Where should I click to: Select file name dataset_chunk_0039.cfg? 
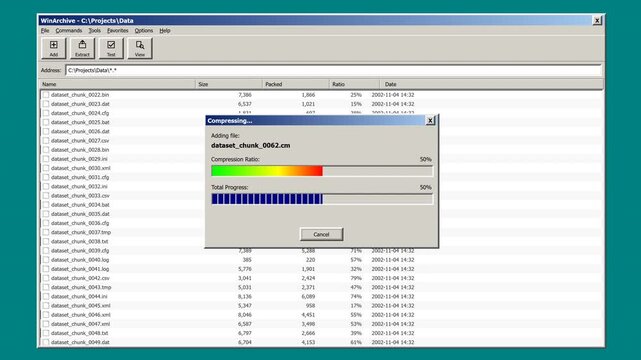80,250
